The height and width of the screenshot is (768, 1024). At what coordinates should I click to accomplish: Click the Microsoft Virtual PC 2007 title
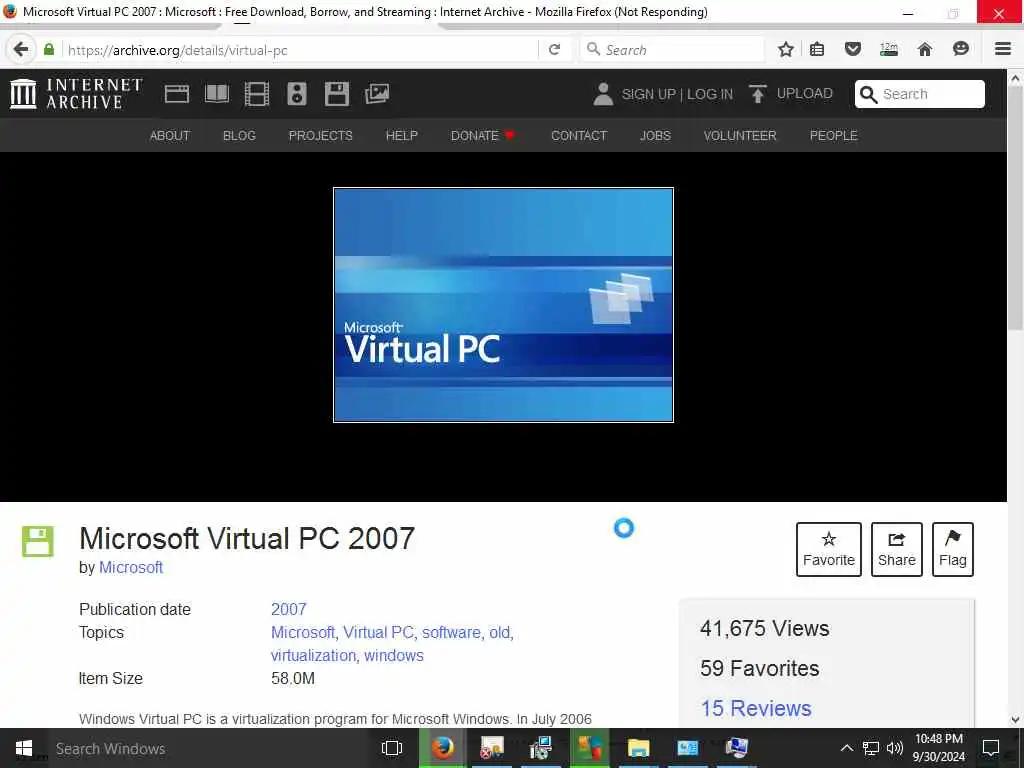click(247, 539)
